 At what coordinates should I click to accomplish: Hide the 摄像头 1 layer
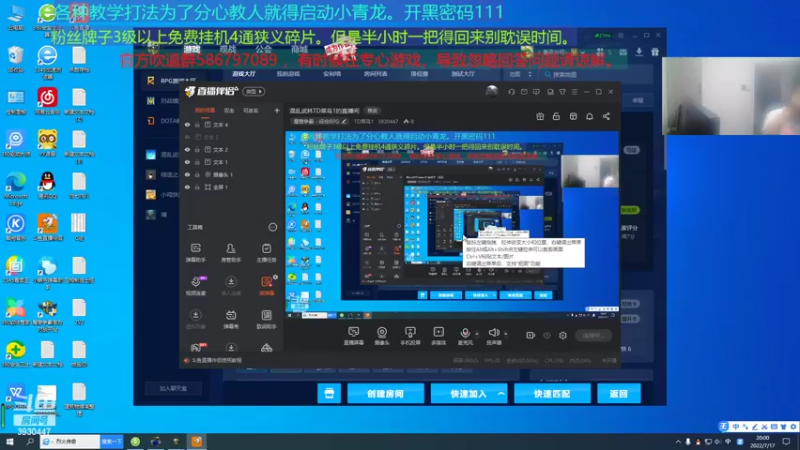click(187, 174)
